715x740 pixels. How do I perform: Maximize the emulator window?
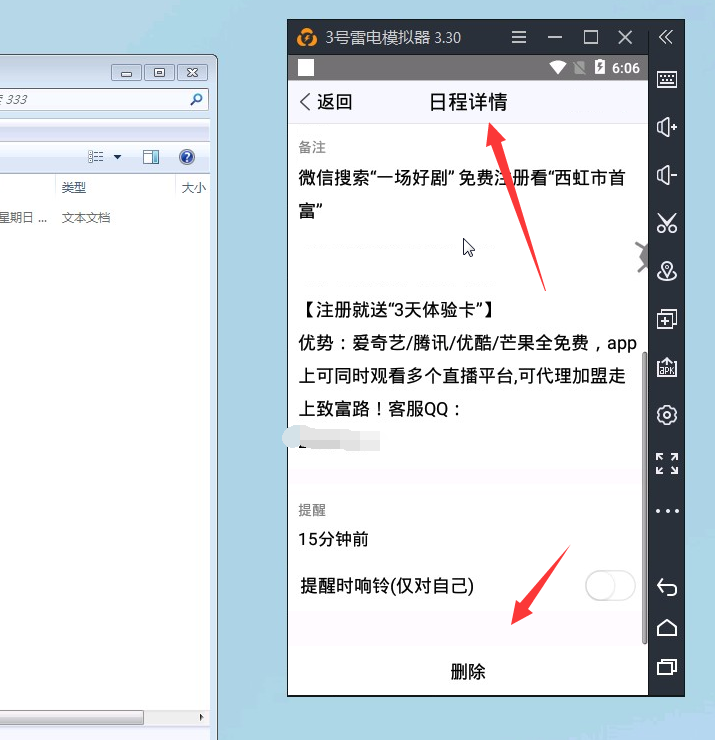[591, 37]
